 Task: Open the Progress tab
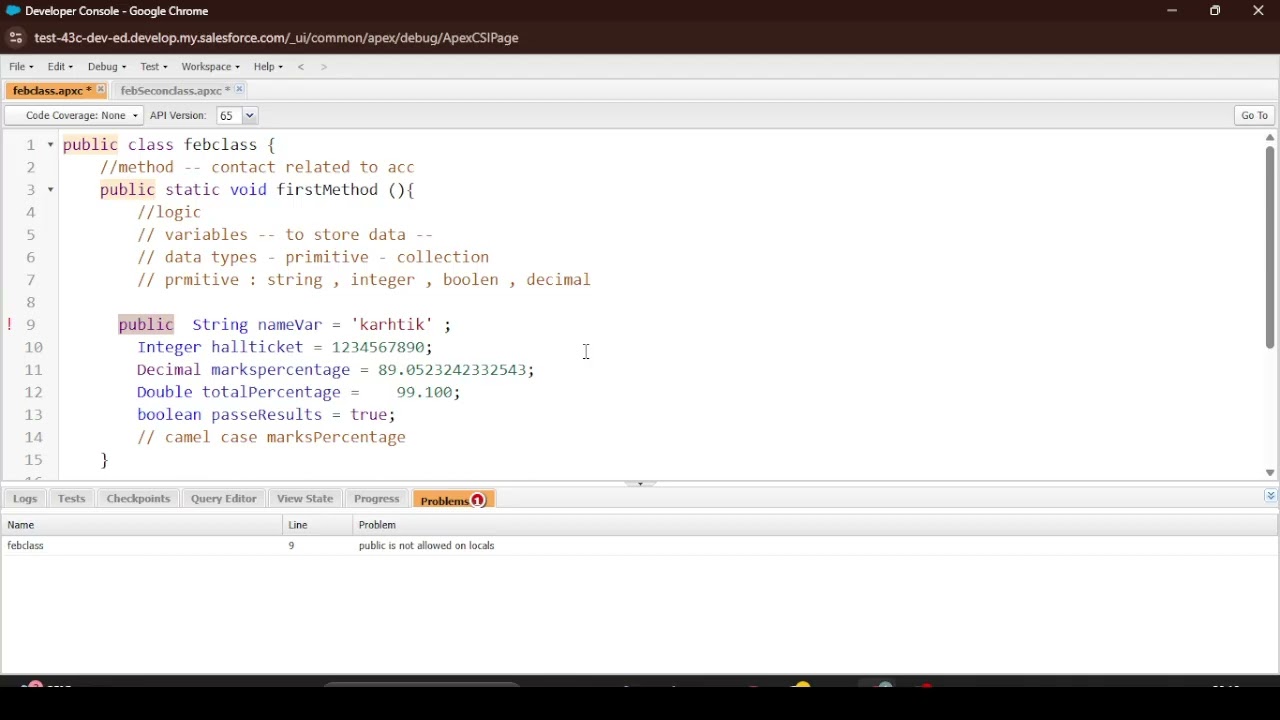pyautogui.click(x=377, y=499)
